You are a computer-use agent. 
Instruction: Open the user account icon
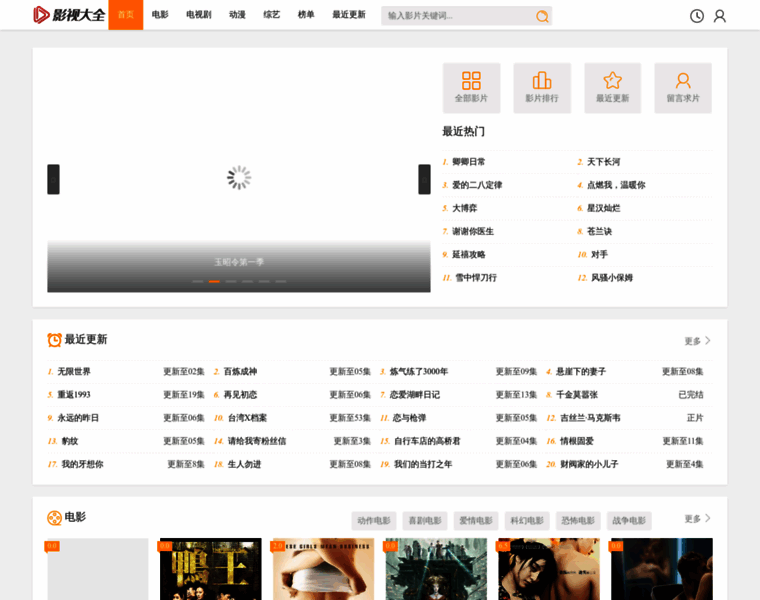[719, 16]
